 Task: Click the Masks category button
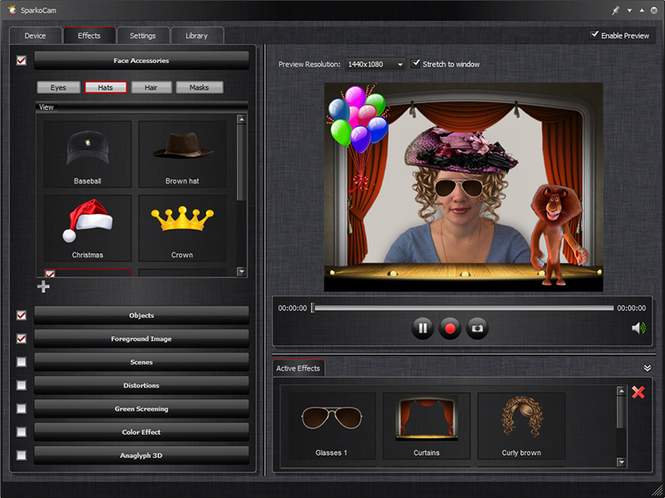[x=199, y=88]
